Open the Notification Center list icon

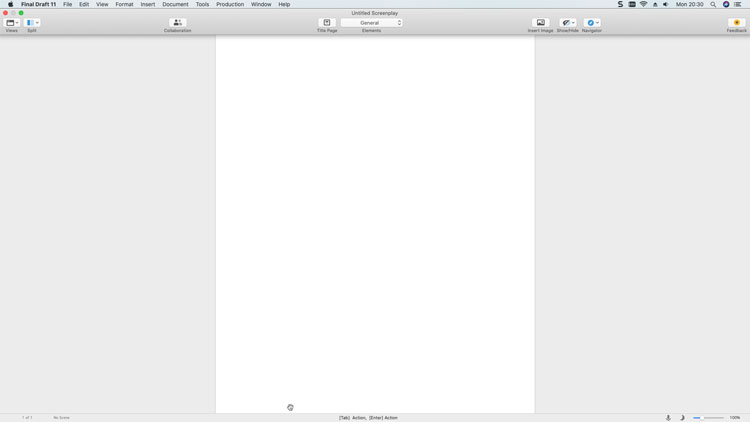tap(738, 4)
